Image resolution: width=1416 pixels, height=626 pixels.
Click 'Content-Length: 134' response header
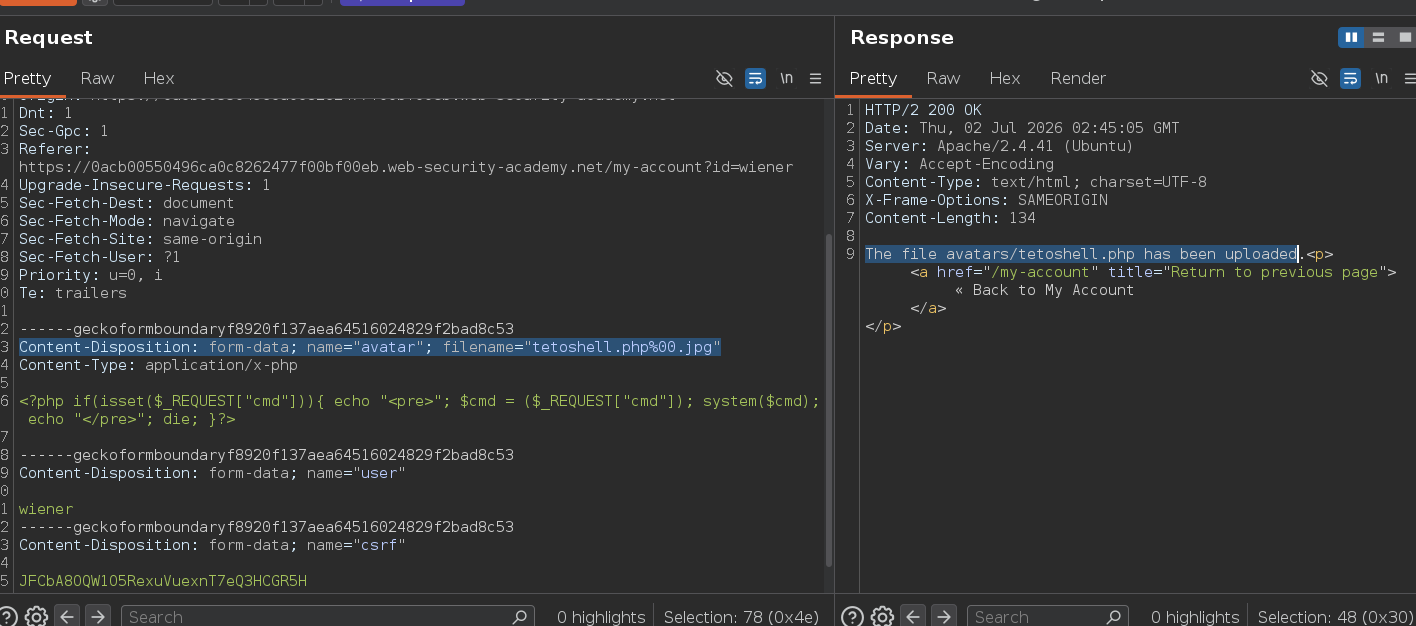950,218
